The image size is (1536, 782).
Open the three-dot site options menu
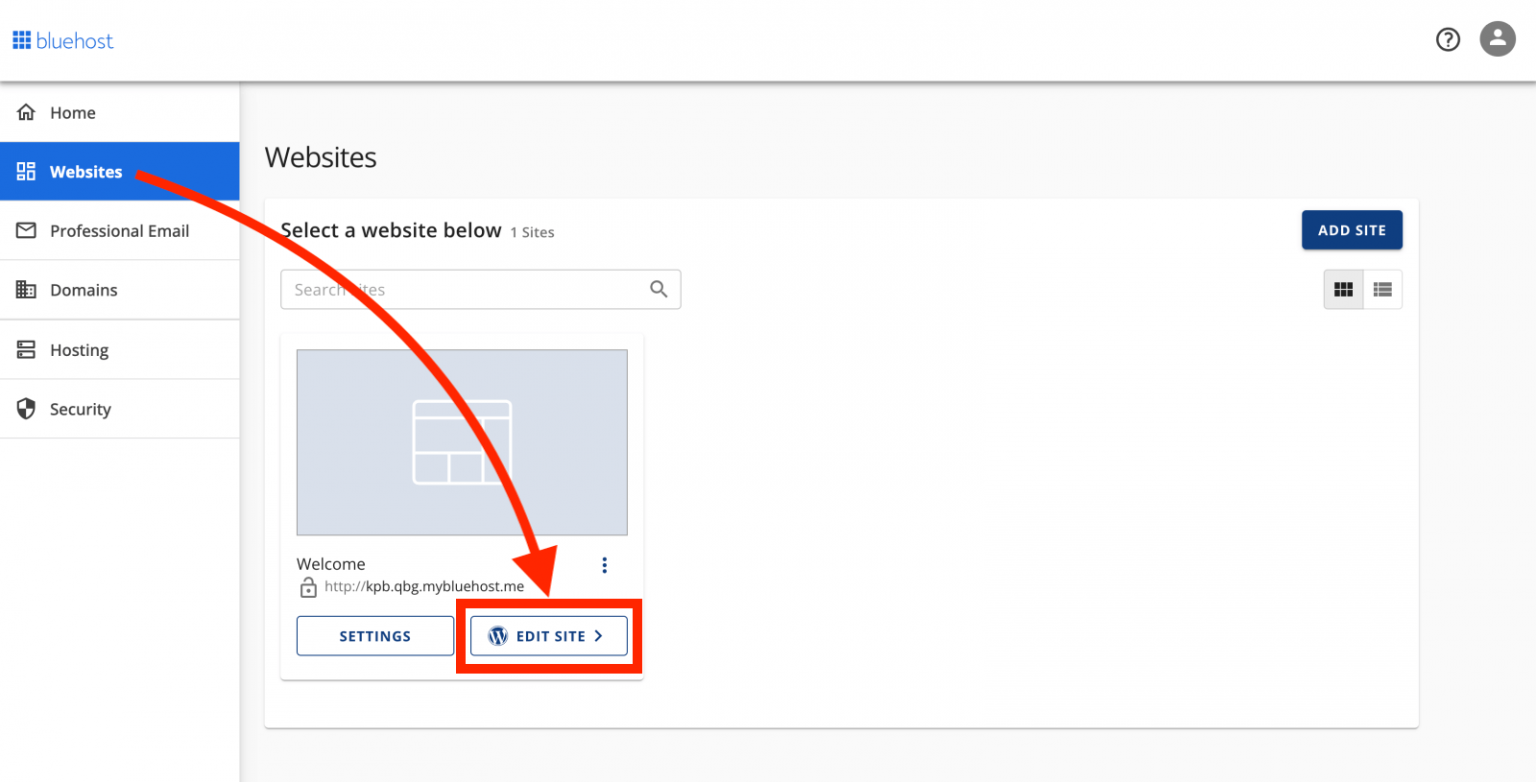click(604, 565)
